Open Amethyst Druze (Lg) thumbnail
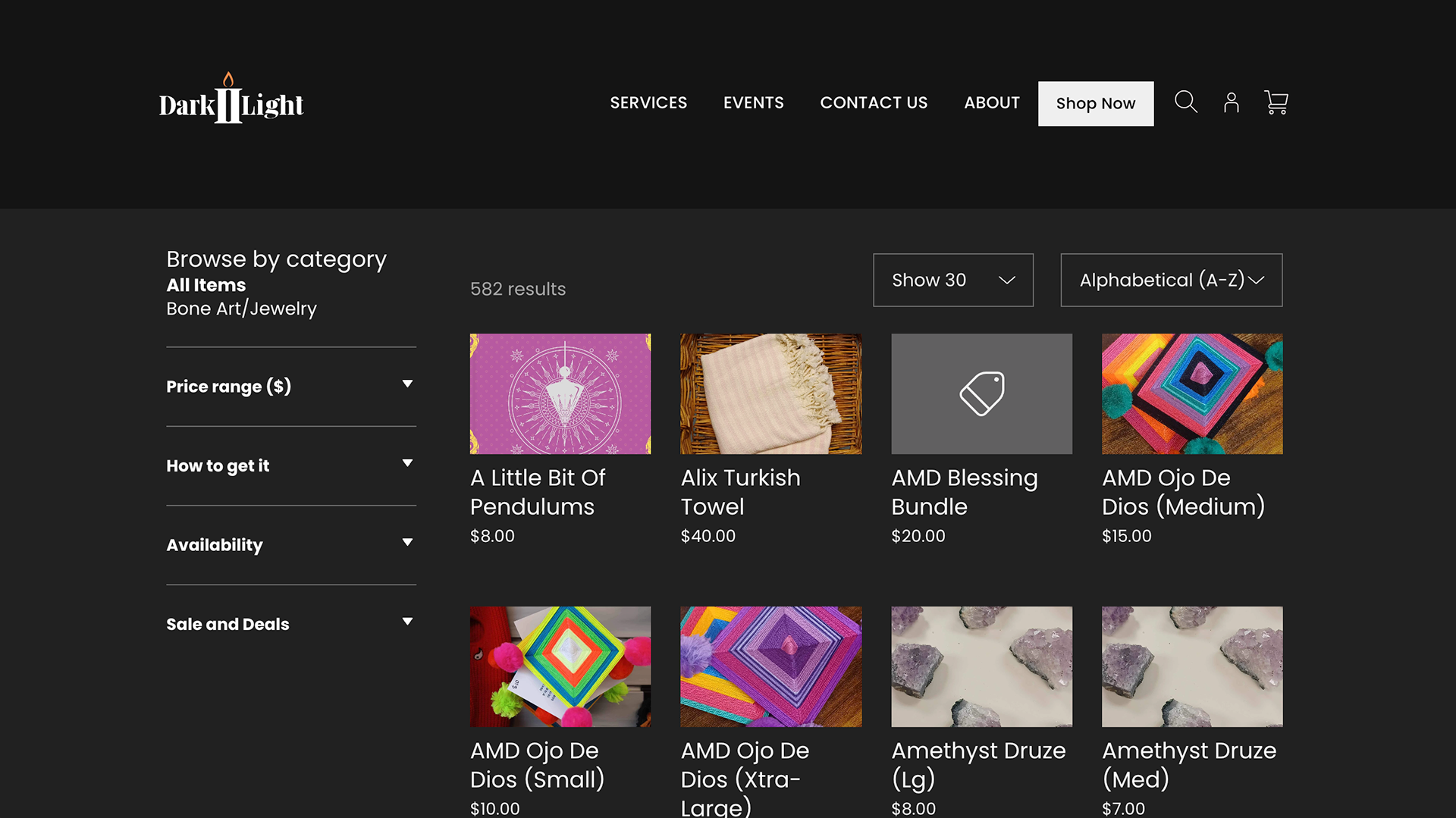 pyautogui.click(x=981, y=666)
